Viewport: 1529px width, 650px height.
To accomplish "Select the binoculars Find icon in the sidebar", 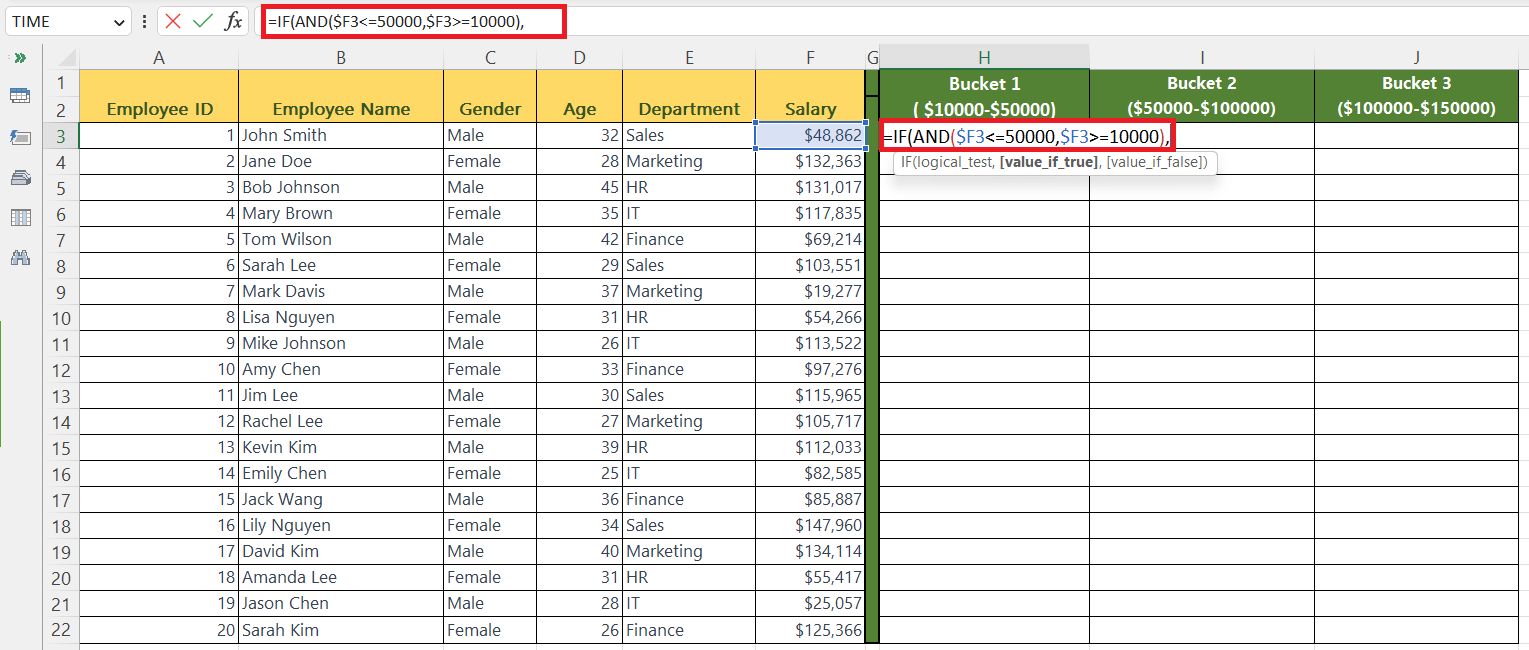I will coord(20,258).
